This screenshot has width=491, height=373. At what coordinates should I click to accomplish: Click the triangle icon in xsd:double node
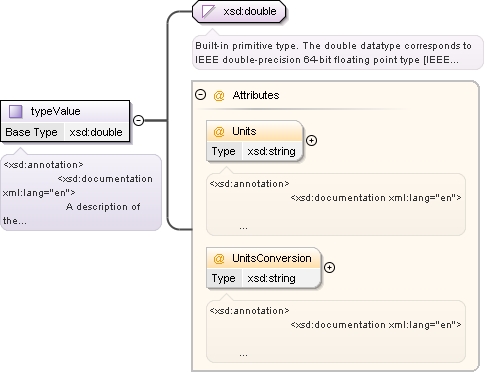tap(208, 11)
